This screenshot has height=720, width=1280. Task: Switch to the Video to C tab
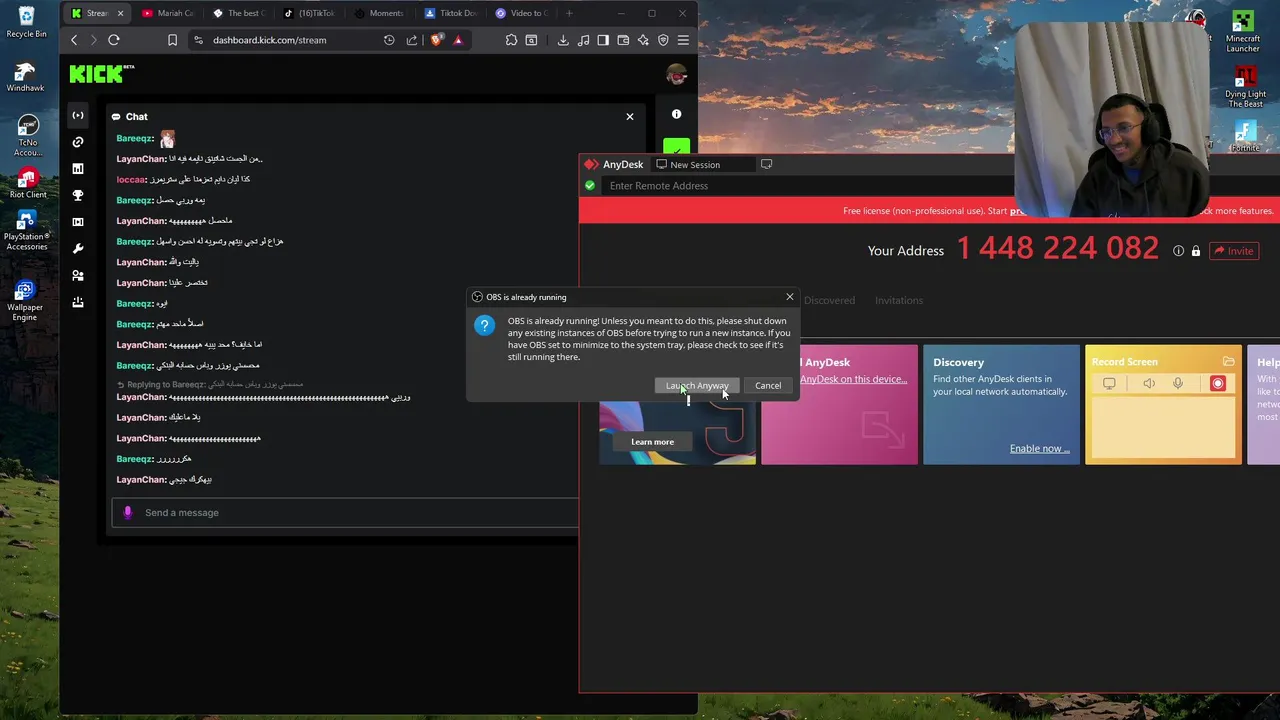pos(521,13)
